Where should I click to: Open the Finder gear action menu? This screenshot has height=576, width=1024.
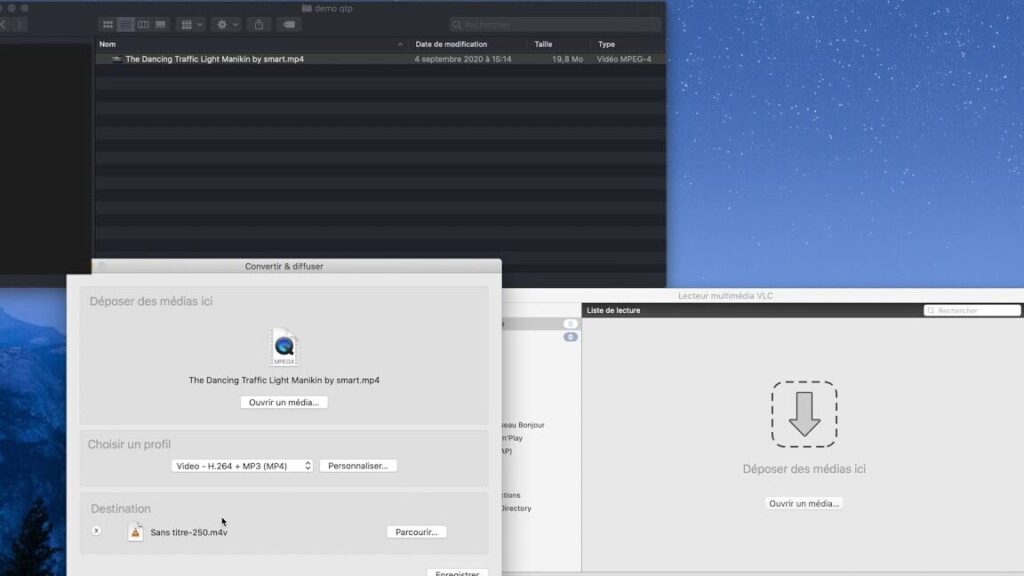click(x=227, y=25)
